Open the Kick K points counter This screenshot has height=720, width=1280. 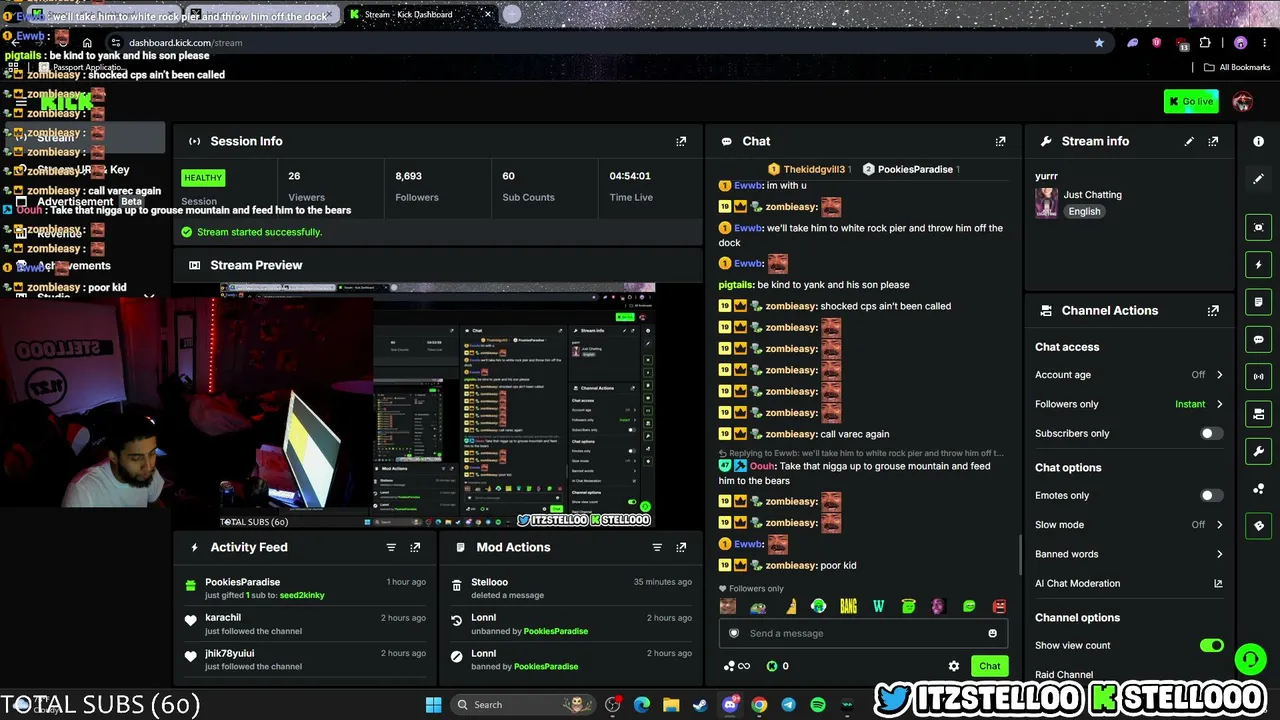pyautogui.click(x=777, y=666)
